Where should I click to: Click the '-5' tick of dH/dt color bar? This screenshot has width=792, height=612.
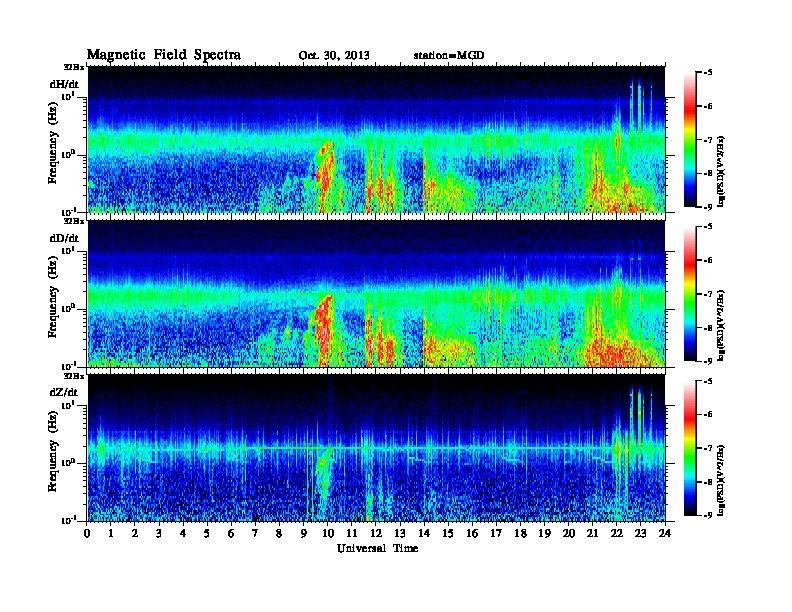click(708, 73)
